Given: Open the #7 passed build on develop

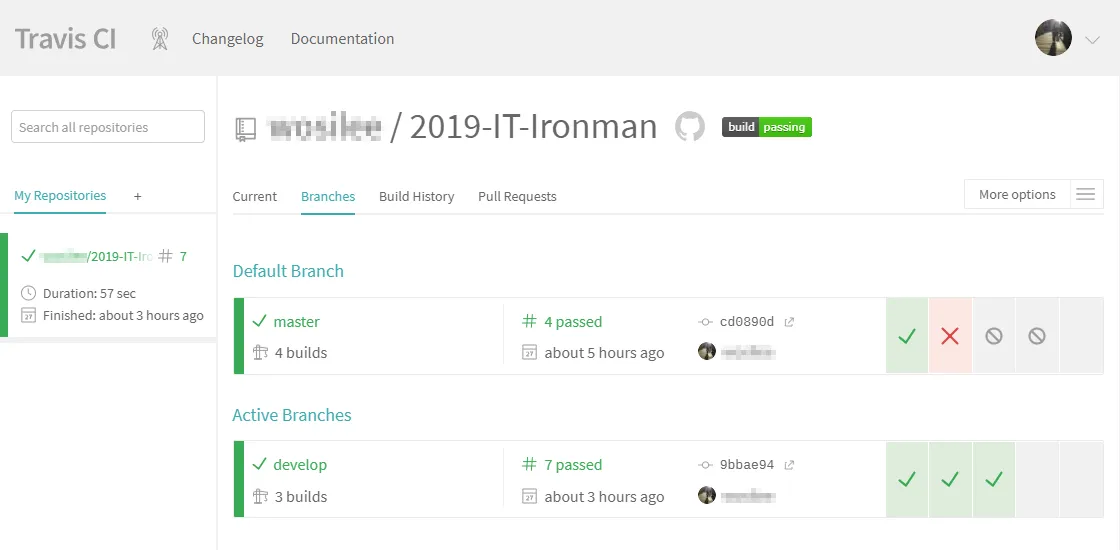Looking at the screenshot, I should click(x=572, y=465).
